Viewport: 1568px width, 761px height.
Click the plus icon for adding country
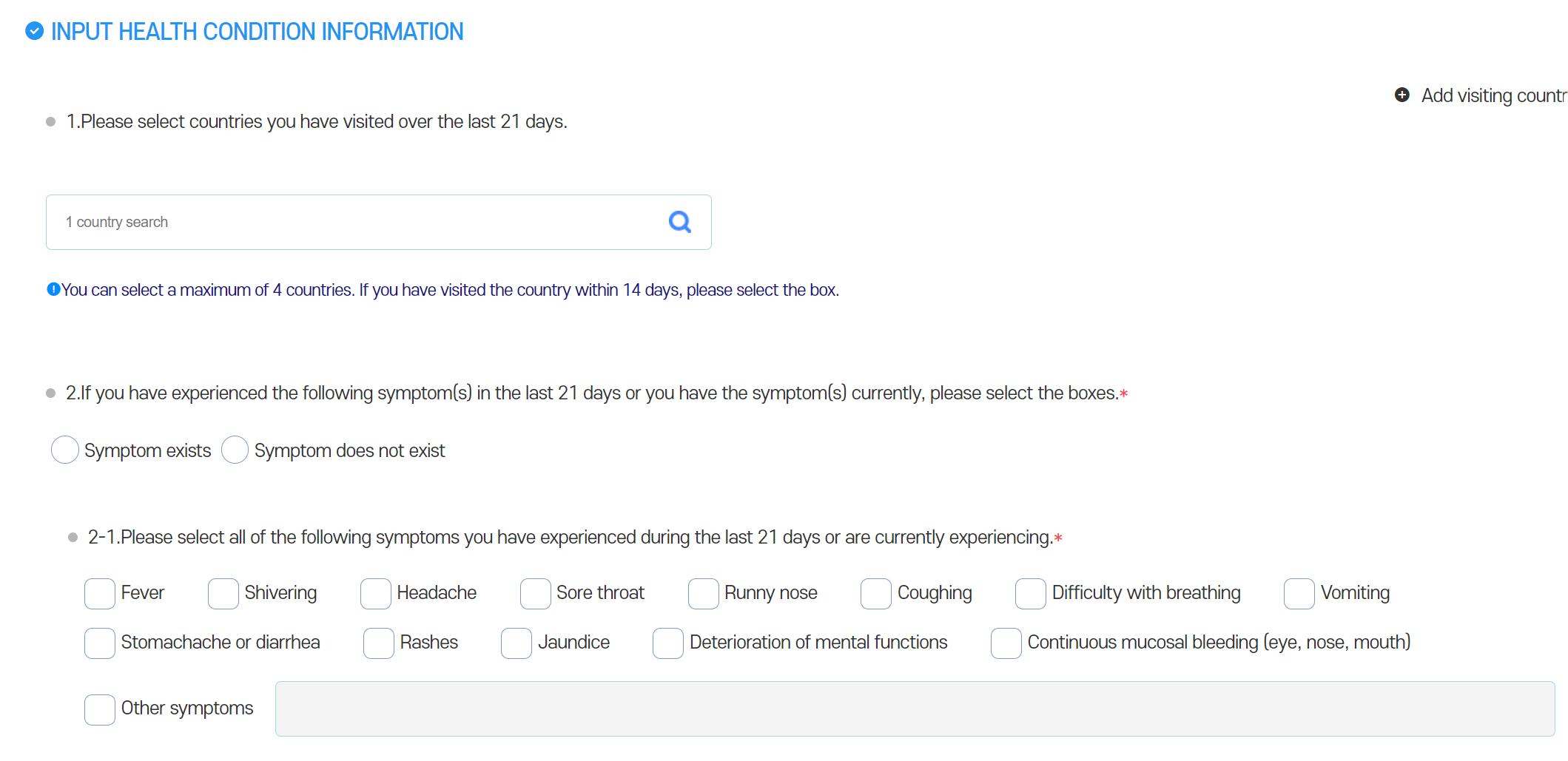1402,95
